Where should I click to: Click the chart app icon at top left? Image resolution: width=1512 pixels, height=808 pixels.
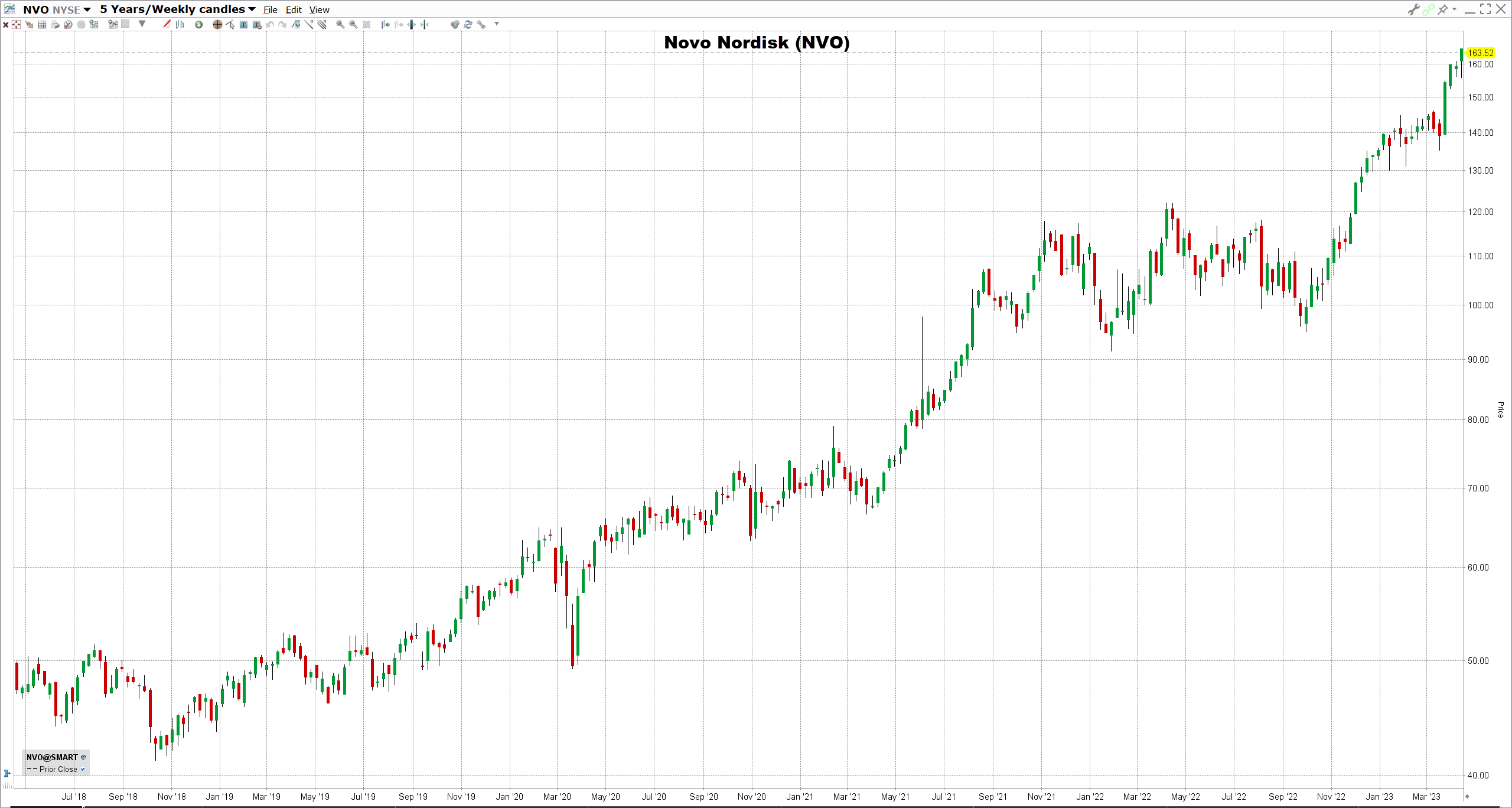tap(9, 9)
